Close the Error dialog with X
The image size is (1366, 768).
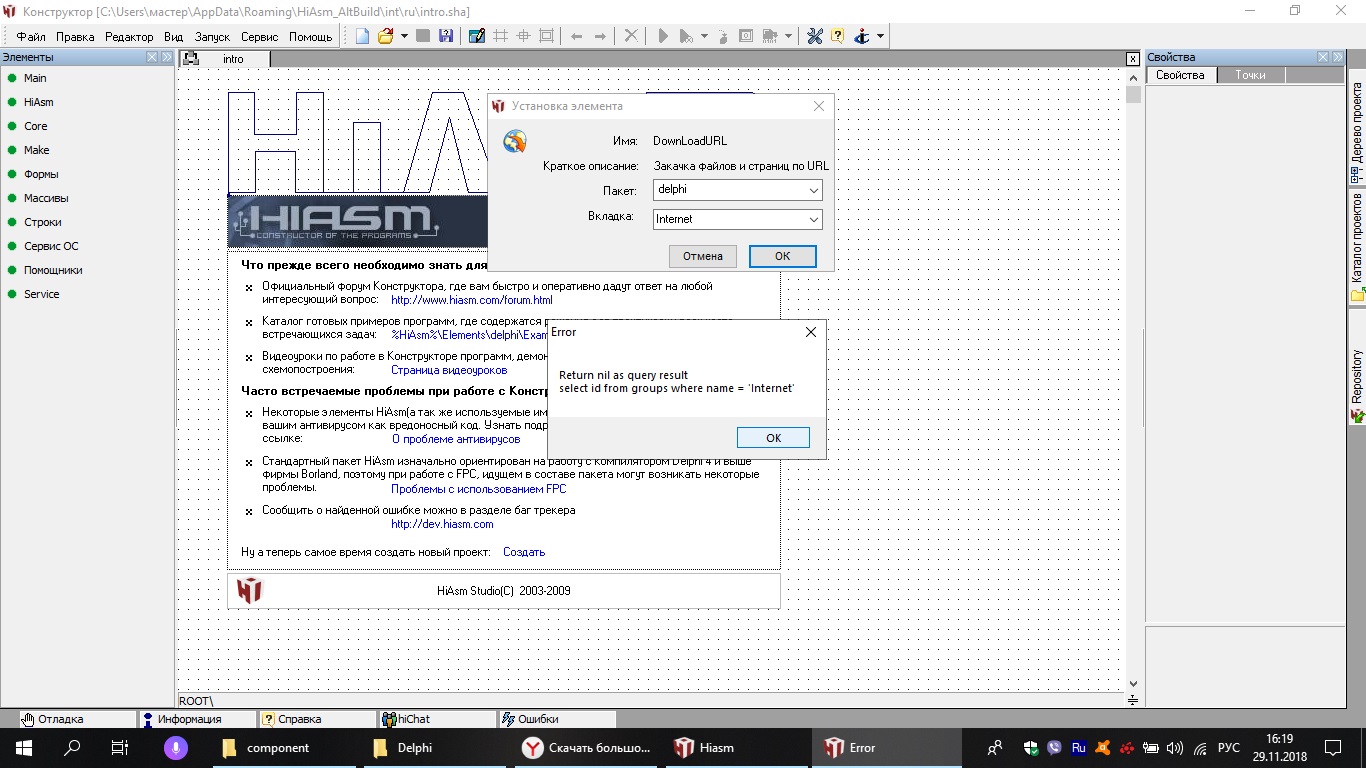coord(811,332)
